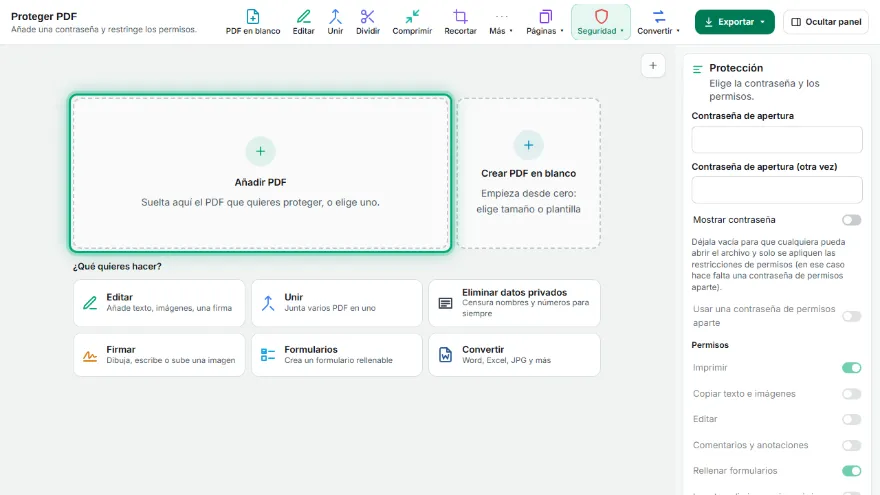The height and width of the screenshot is (495, 880).
Task: Open the Firmar card
Action: 159,355
